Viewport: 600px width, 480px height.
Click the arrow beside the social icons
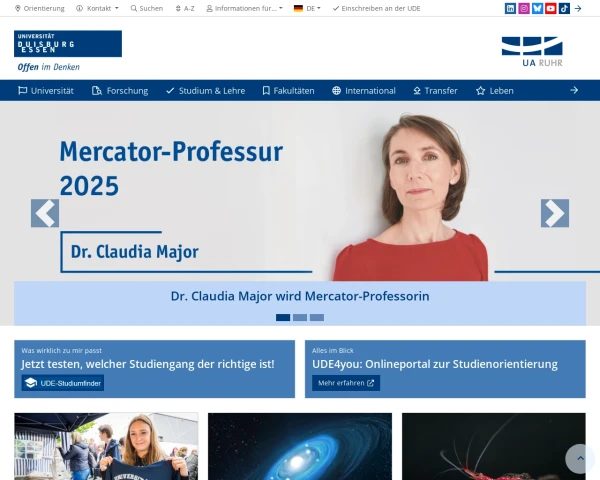pyautogui.click(x=578, y=8)
